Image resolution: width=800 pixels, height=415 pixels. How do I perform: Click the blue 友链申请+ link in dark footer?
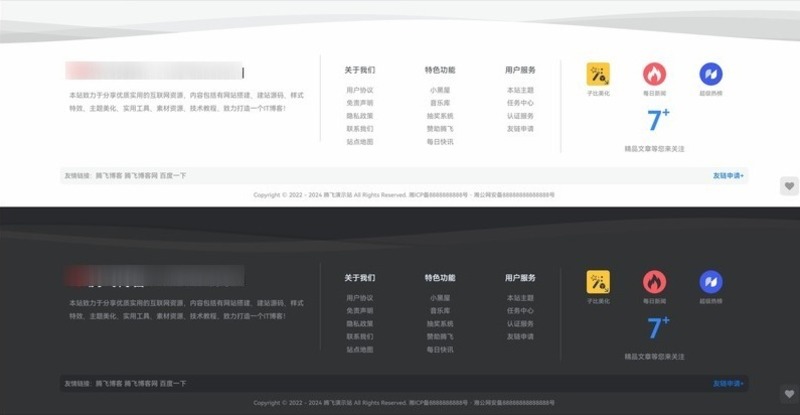pyautogui.click(x=727, y=383)
